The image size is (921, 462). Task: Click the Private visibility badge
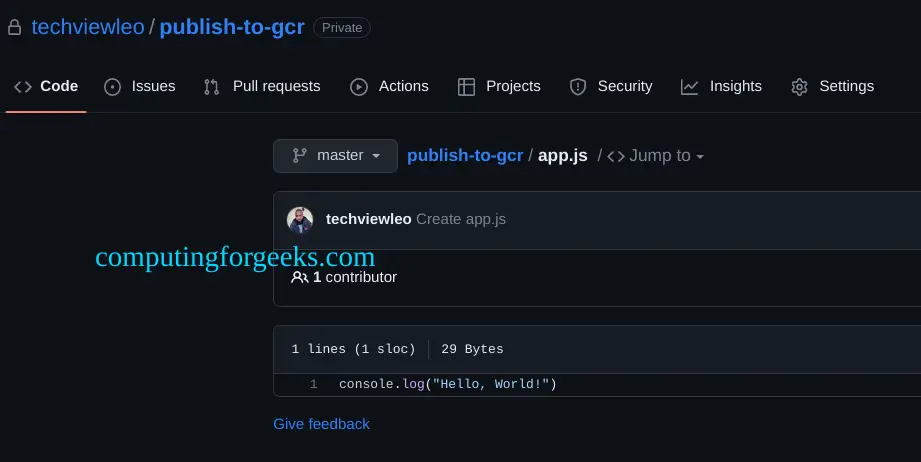[342, 28]
